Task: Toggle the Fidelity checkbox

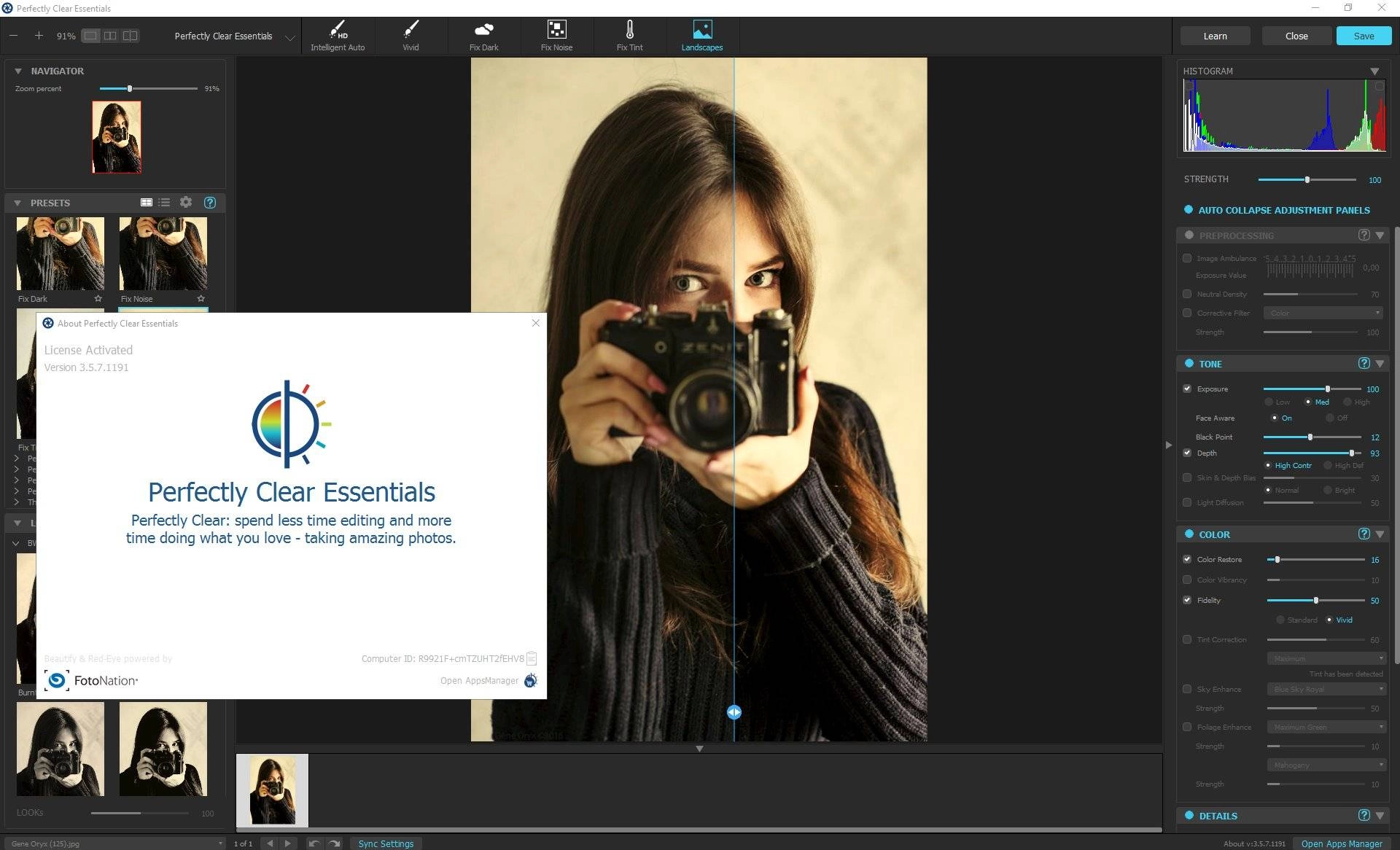Action: pyautogui.click(x=1187, y=600)
